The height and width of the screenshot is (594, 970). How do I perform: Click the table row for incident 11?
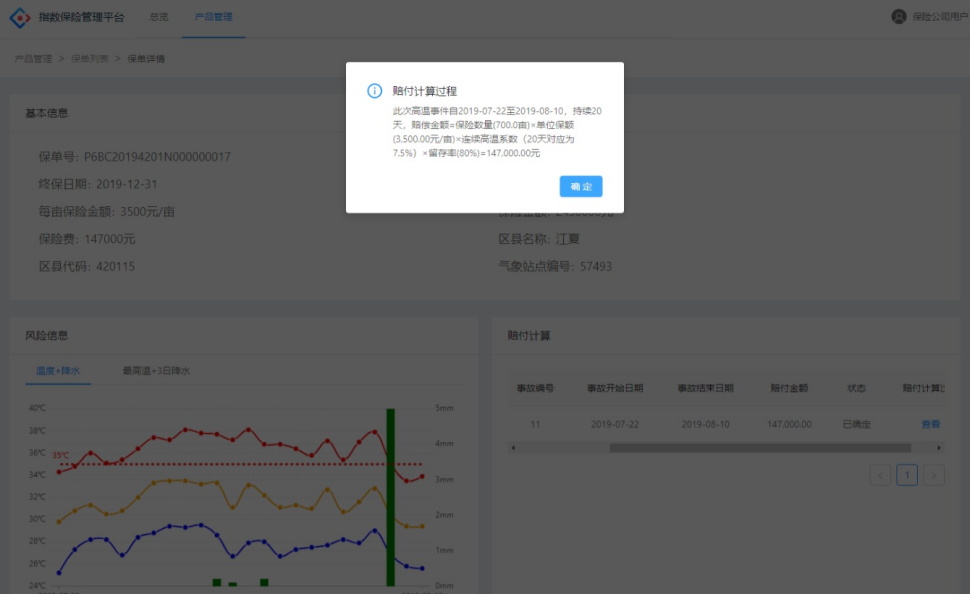[x=700, y=423]
